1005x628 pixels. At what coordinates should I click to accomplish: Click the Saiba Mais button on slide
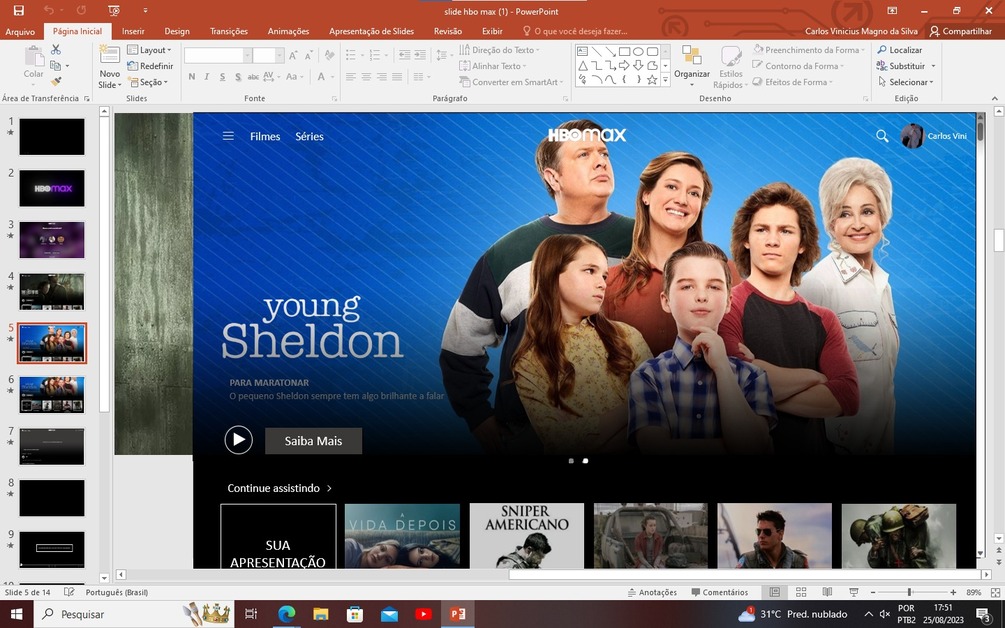pyautogui.click(x=313, y=441)
